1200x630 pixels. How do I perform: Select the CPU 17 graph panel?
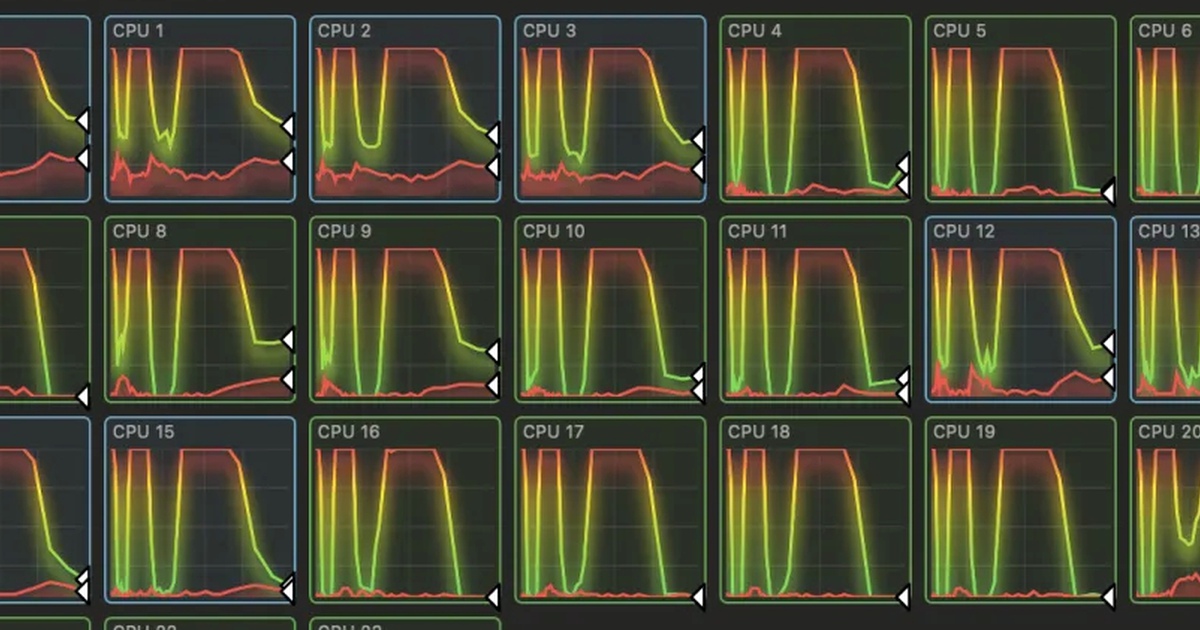point(611,510)
